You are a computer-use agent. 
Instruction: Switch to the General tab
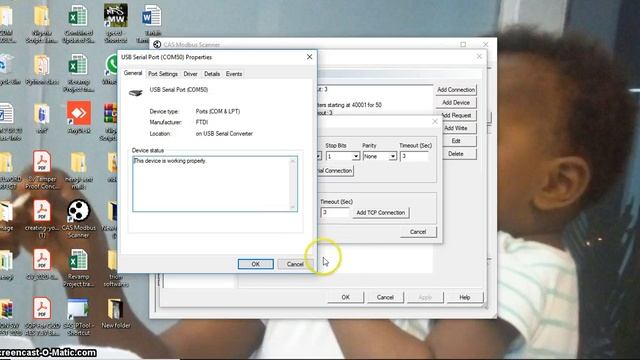point(133,73)
